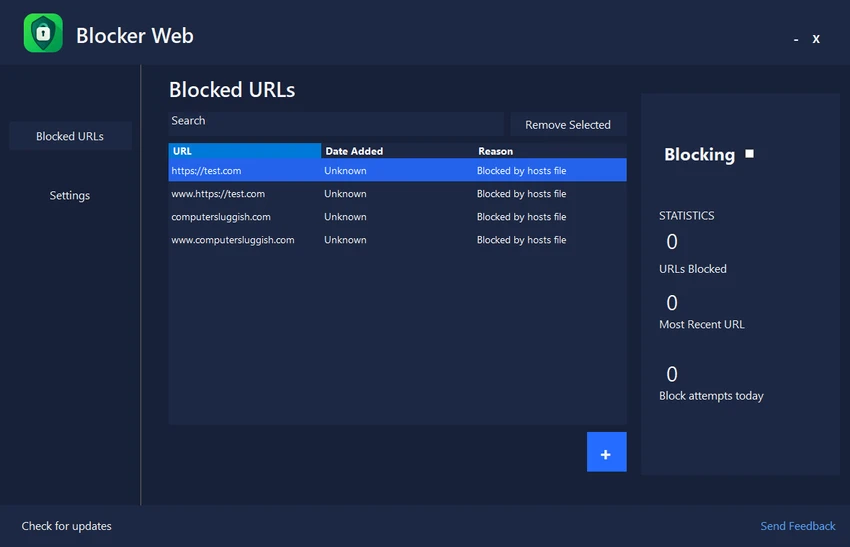The height and width of the screenshot is (547, 850).
Task: Click the Most Recent URL statistic label
Action: point(701,324)
